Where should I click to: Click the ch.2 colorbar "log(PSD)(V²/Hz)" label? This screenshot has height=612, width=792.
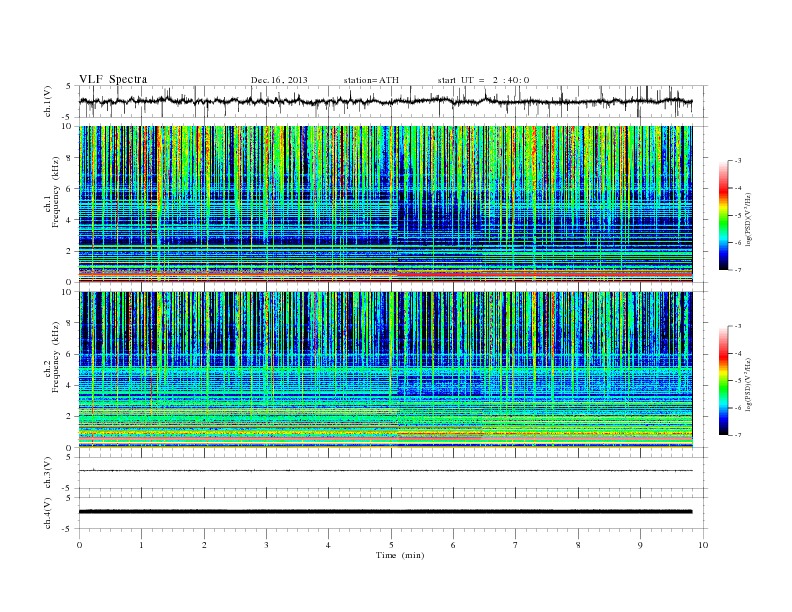748,384
